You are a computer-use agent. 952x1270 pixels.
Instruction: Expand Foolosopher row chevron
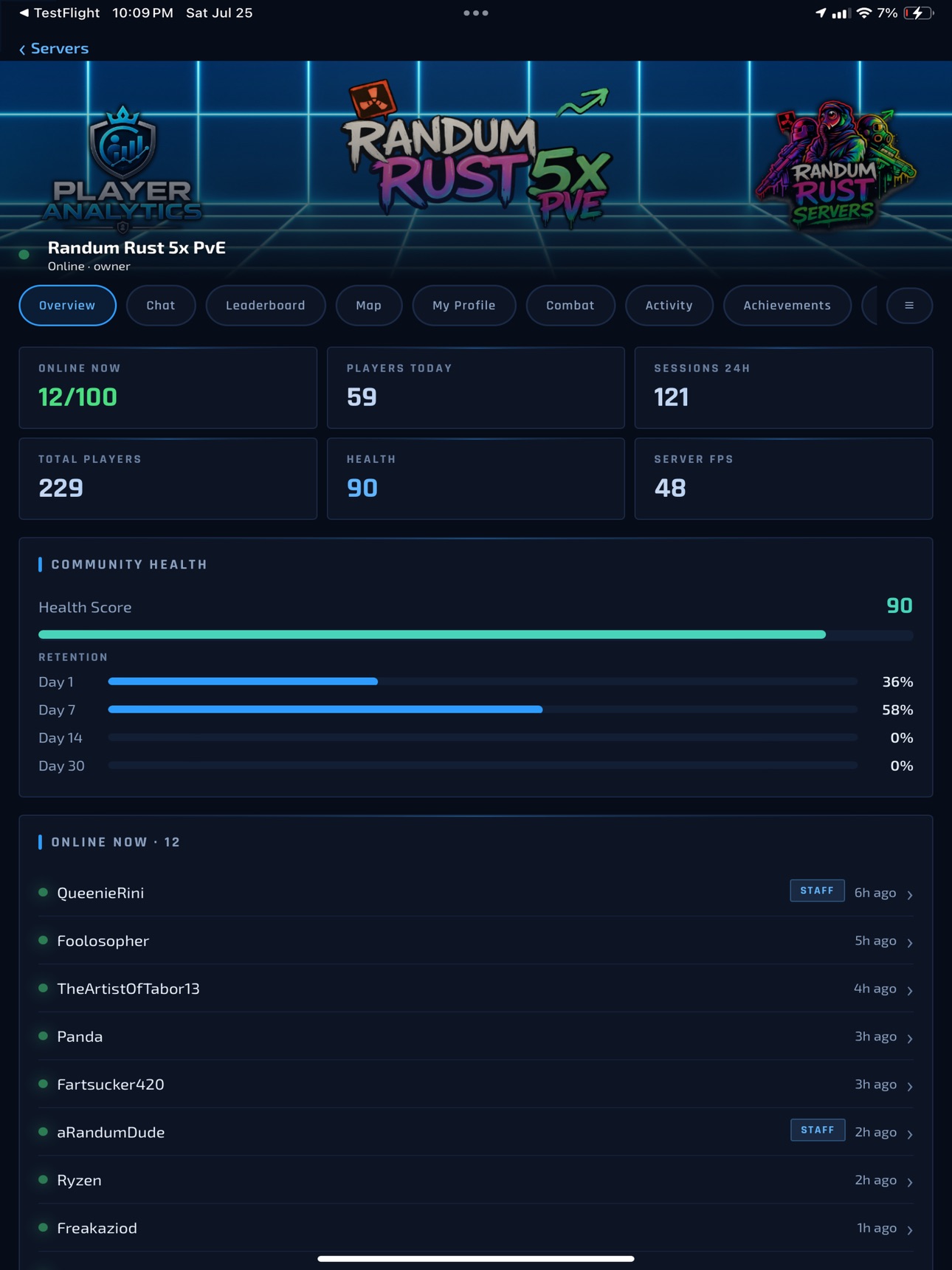[910, 942]
